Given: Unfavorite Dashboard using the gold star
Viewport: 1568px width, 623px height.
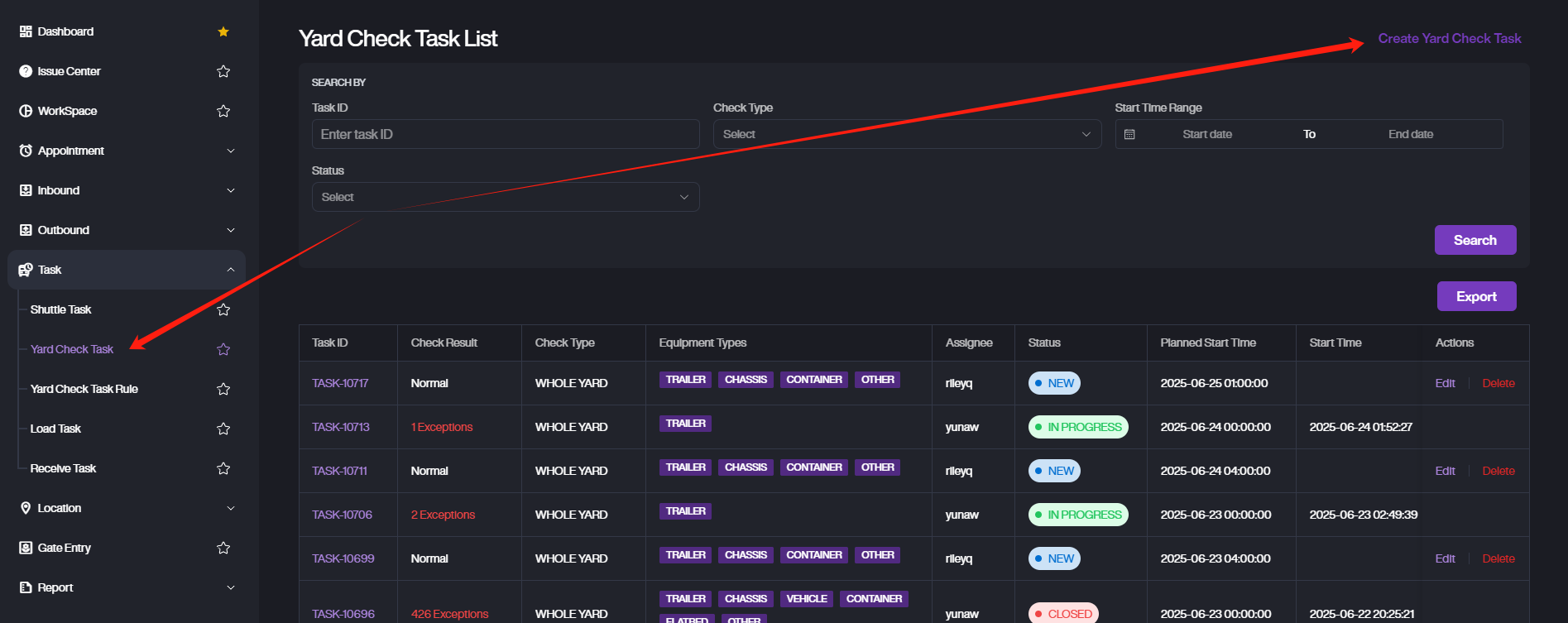Looking at the screenshot, I should point(223,31).
